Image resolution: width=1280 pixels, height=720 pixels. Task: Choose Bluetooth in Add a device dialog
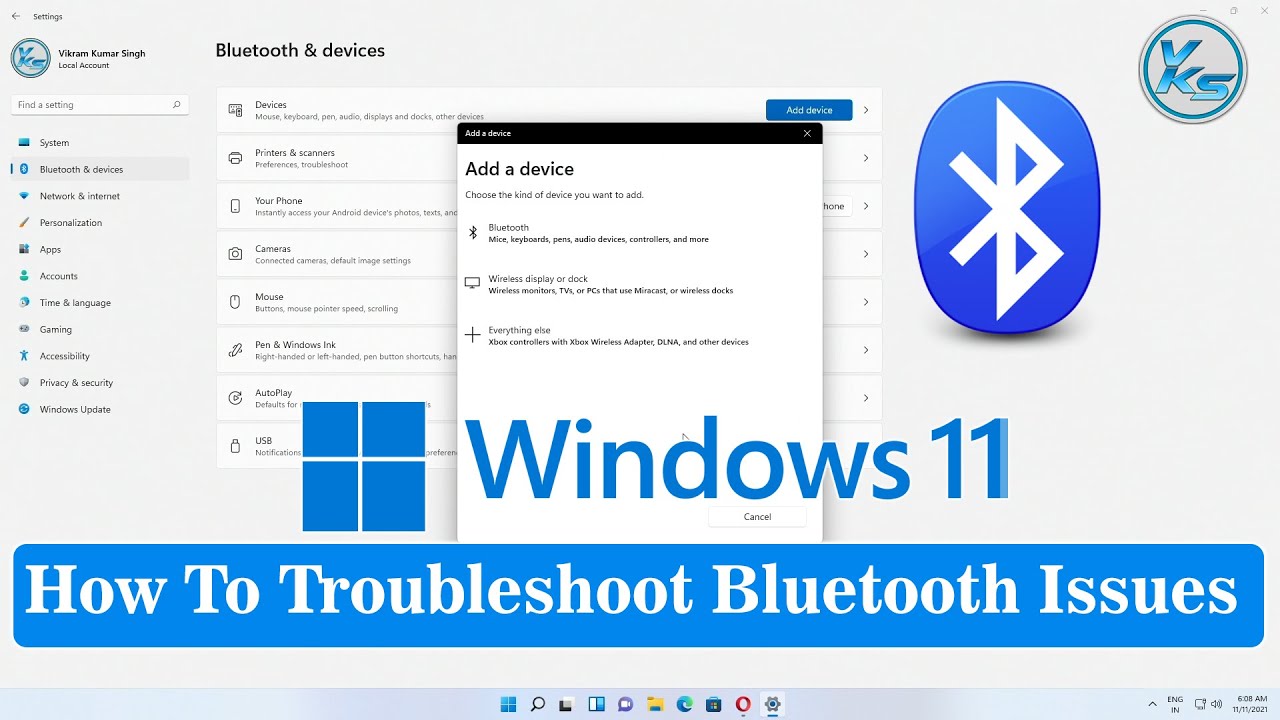[640, 233]
